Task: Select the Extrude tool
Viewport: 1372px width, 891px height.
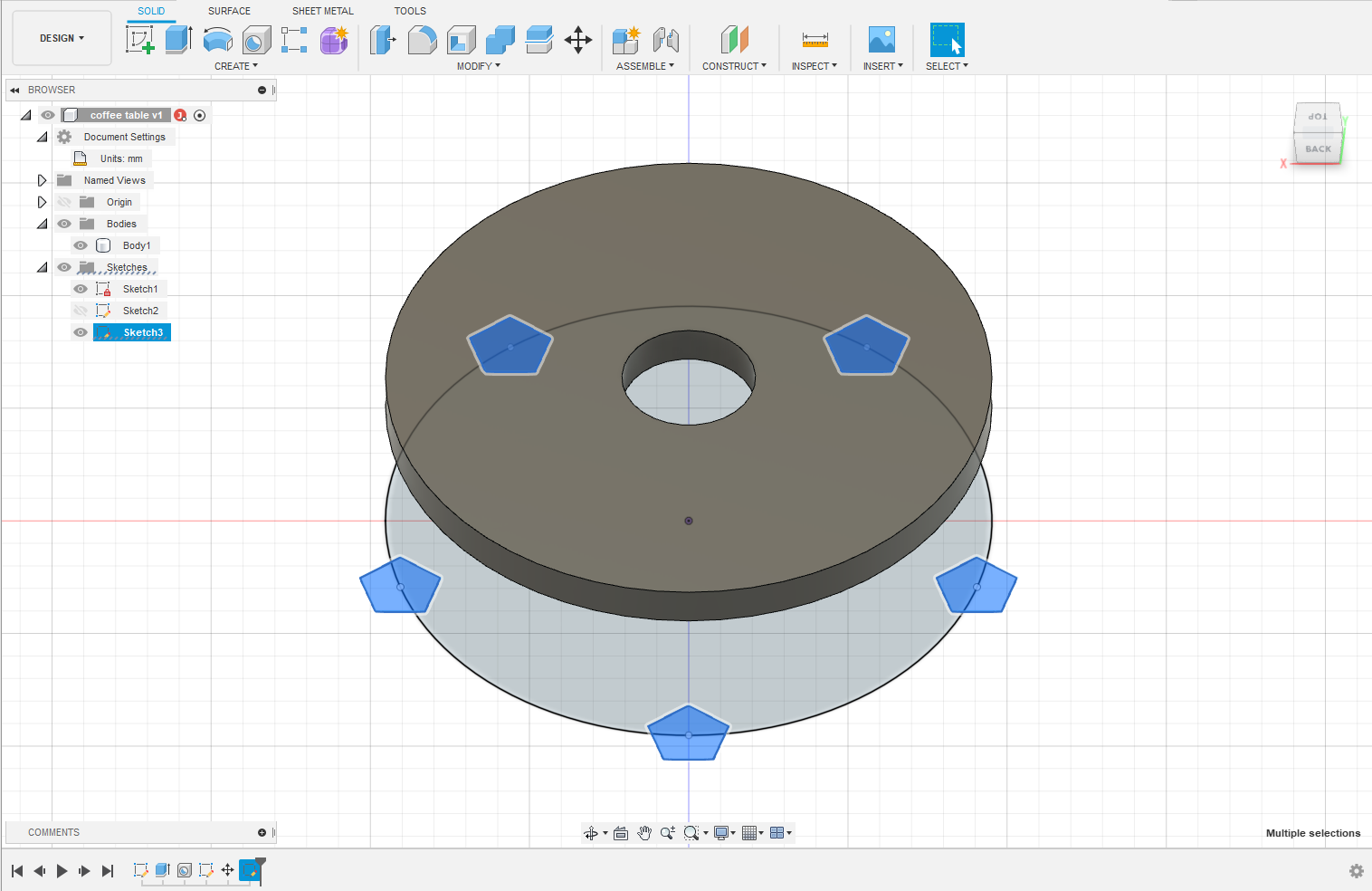Action: coord(178,40)
